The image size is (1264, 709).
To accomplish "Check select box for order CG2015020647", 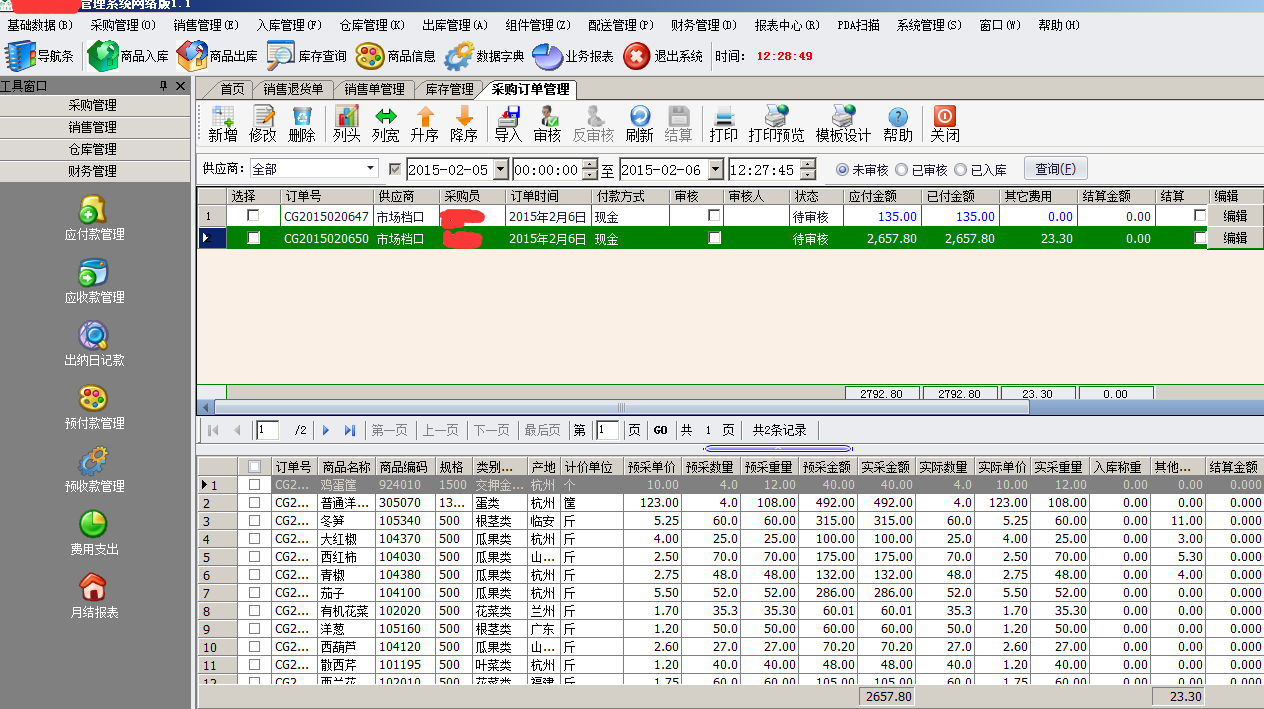I will tap(253, 215).
